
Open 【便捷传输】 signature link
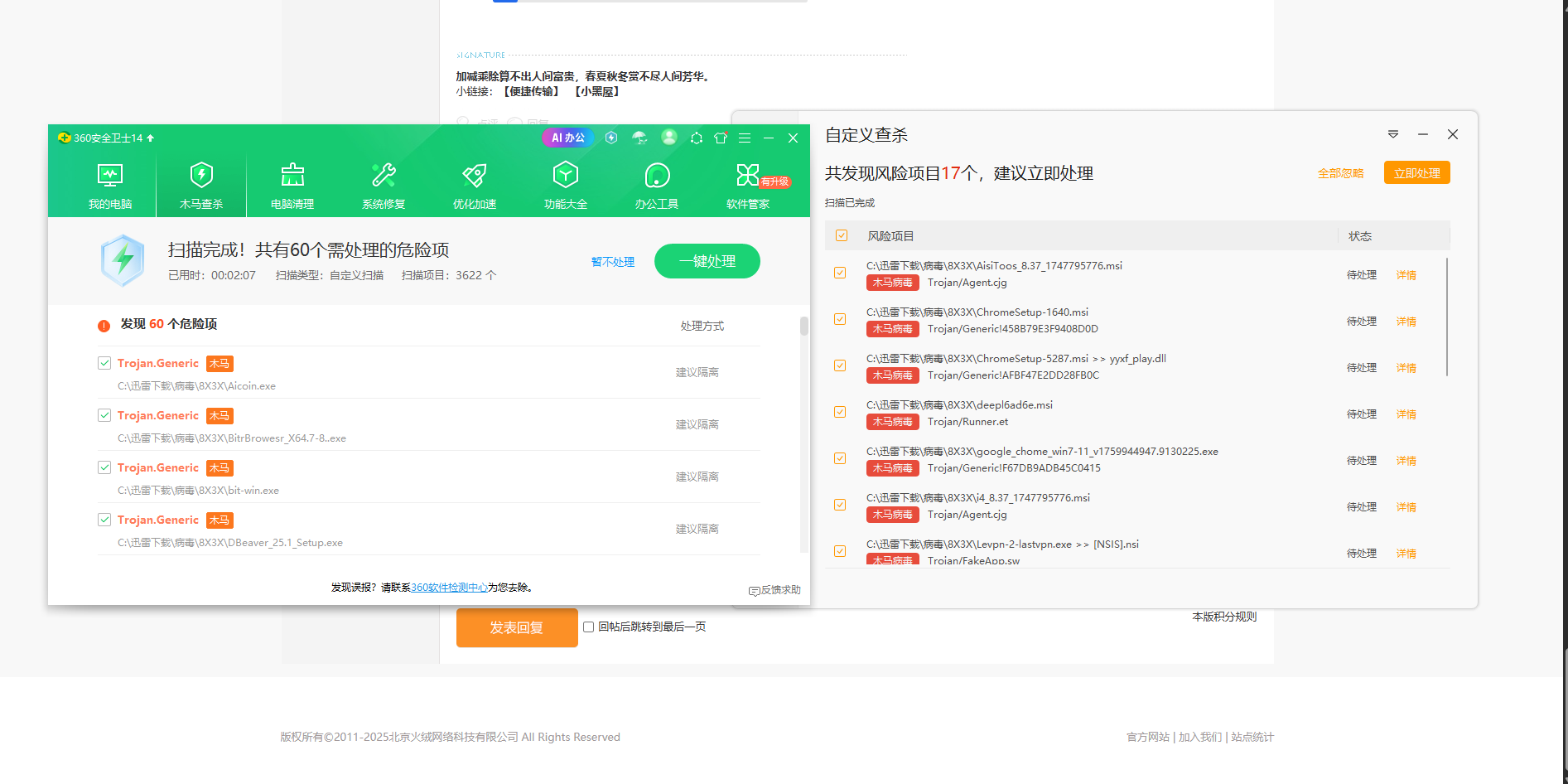[532, 91]
